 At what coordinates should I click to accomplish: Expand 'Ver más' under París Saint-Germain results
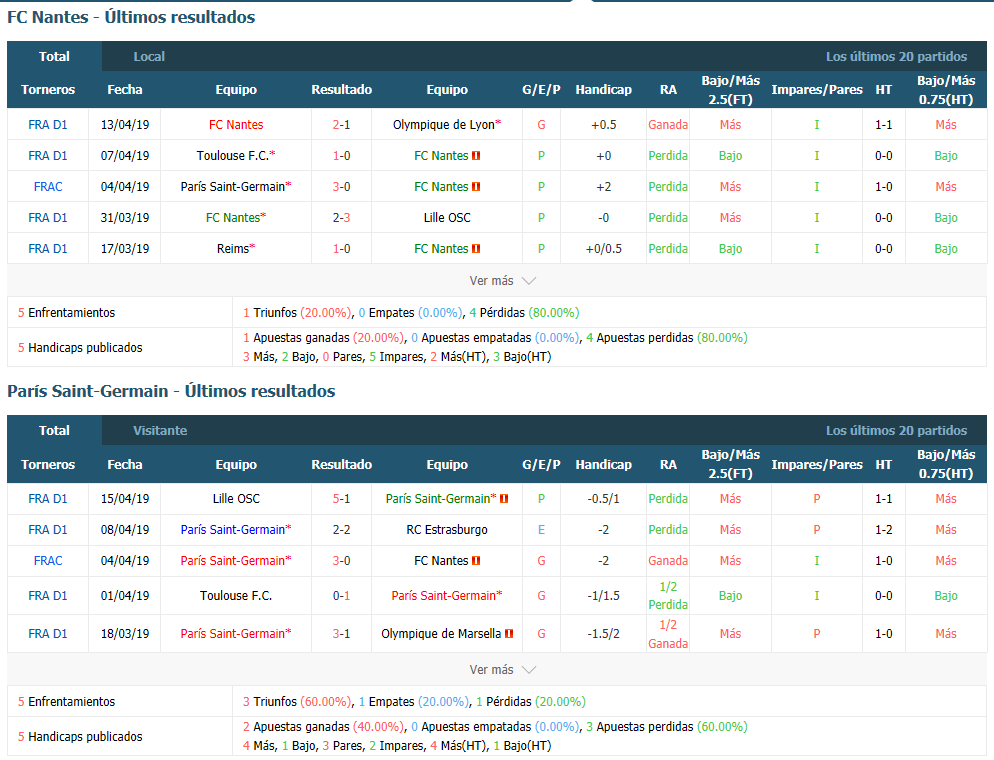point(503,670)
